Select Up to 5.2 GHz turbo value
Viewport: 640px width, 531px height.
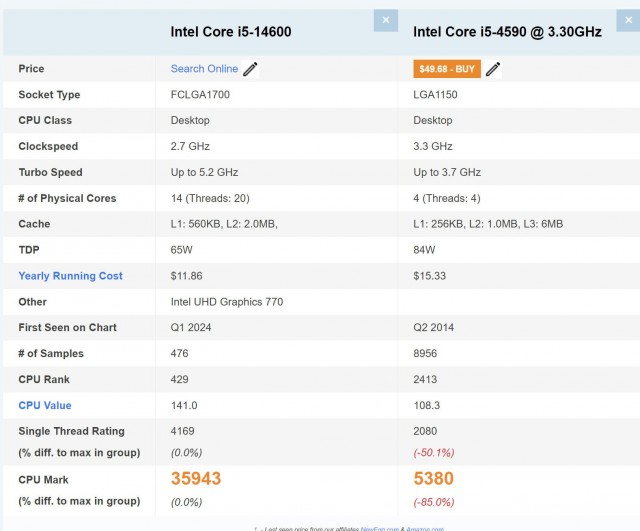point(204,172)
